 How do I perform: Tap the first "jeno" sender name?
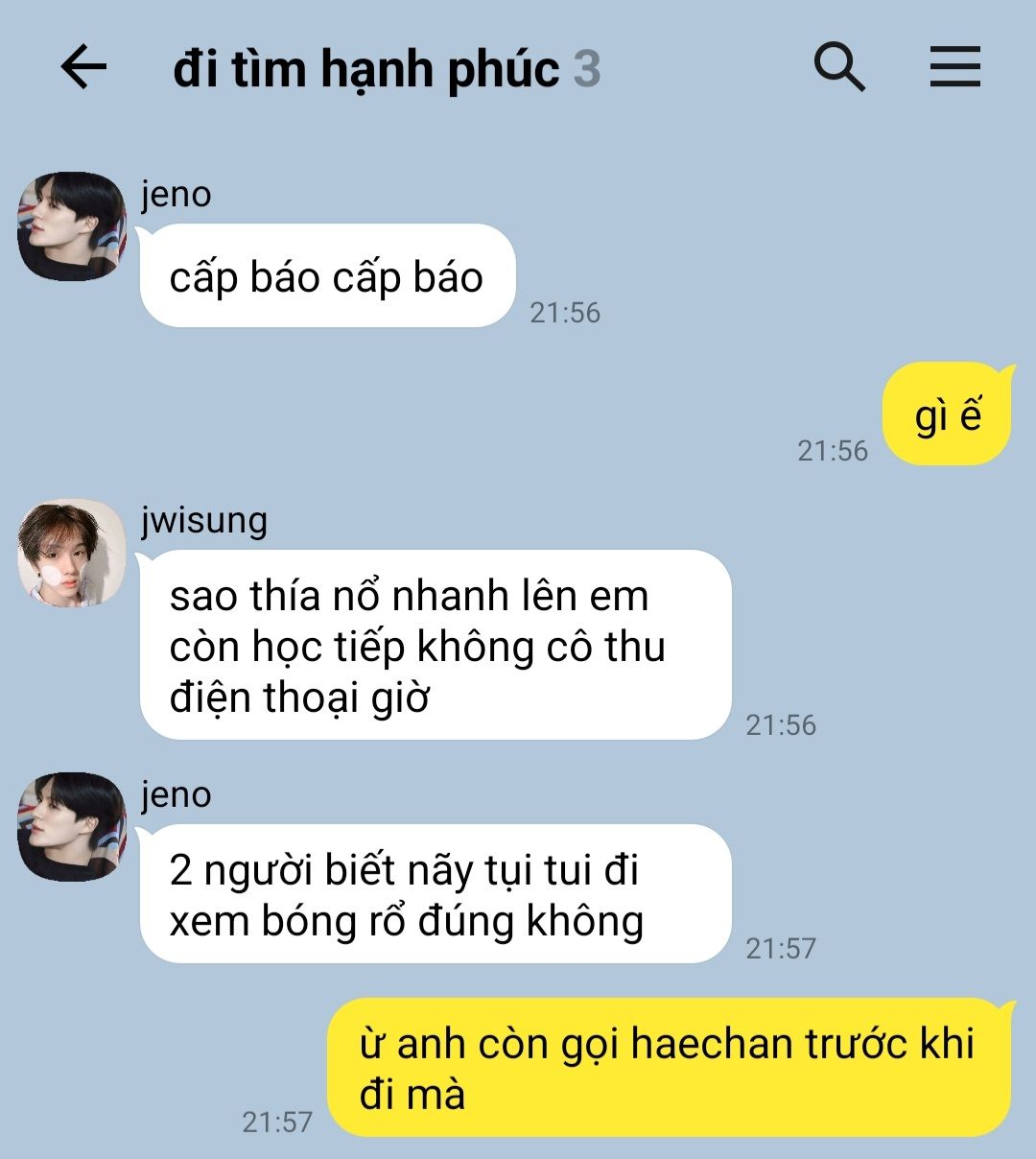pyautogui.click(x=177, y=195)
